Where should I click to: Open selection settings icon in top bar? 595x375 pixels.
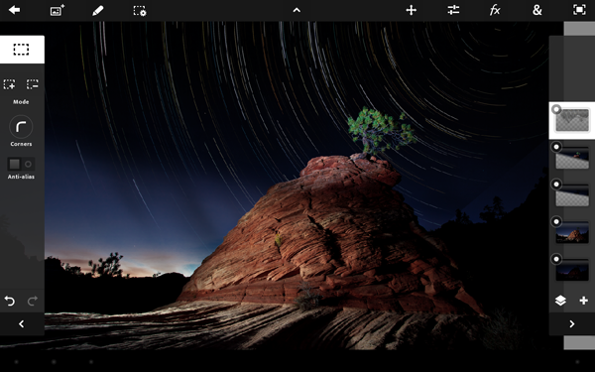[140, 11]
